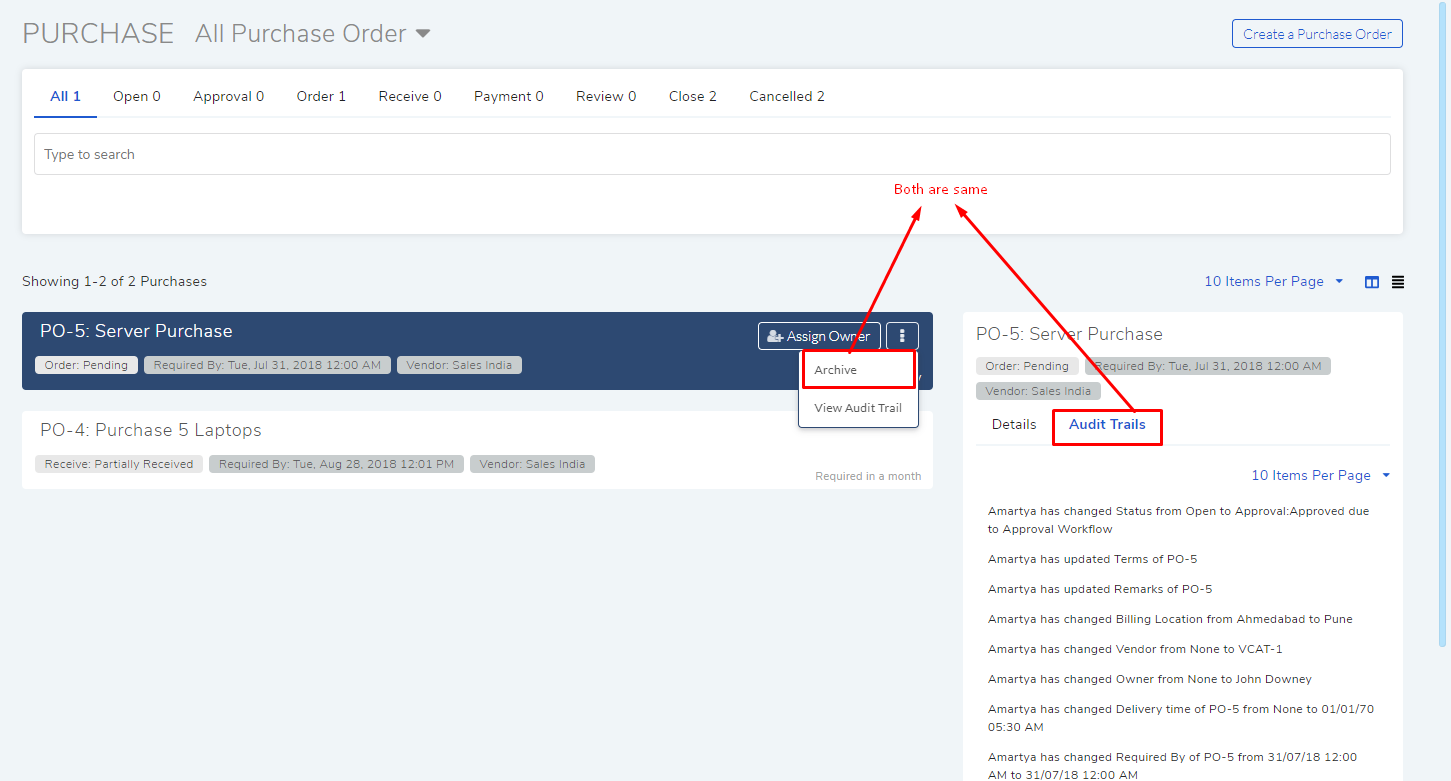Viewport: 1451px width, 781px height.
Task: Click audit entry about Status changed to Approval
Action: tap(1179, 520)
